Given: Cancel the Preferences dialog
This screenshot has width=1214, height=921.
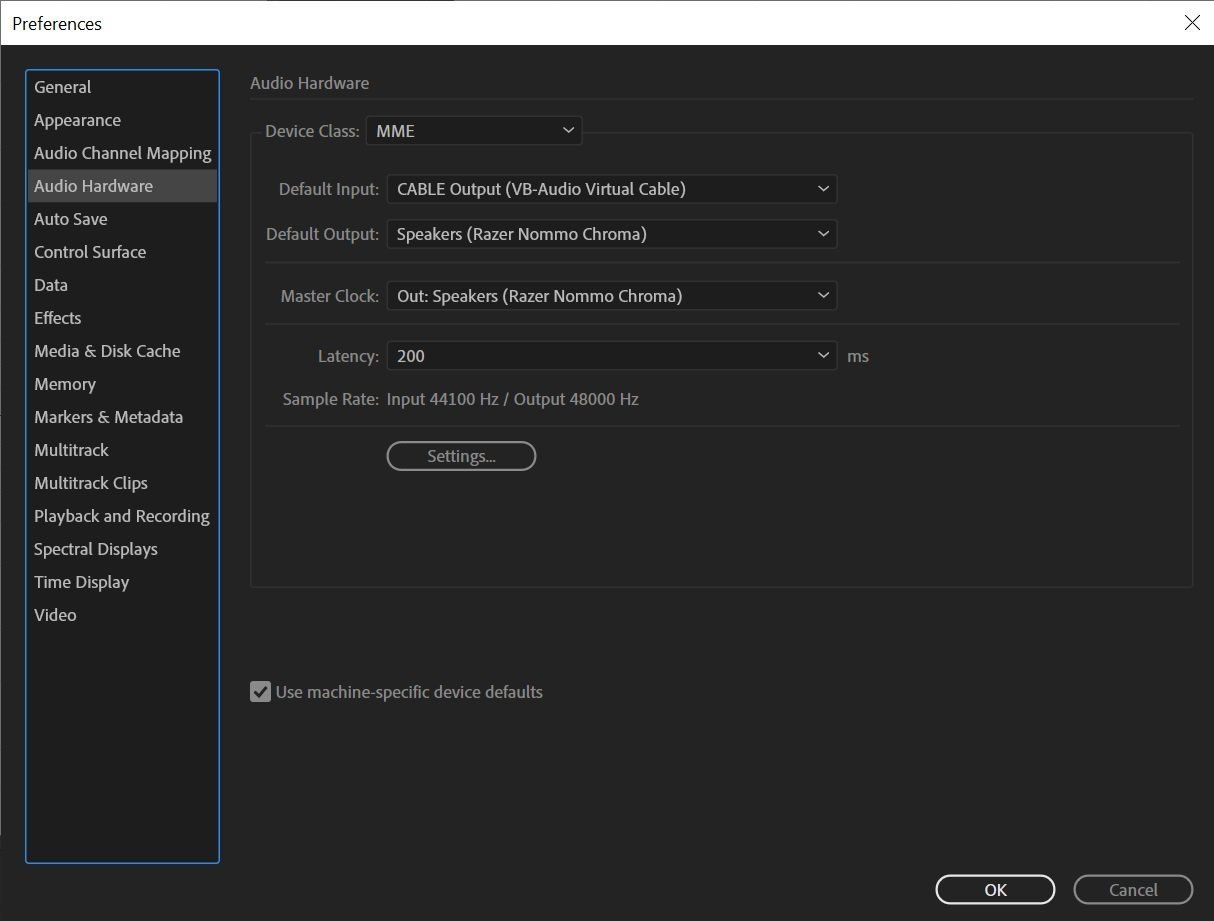Looking at the screenshot, I should [x=1133, y=890].
